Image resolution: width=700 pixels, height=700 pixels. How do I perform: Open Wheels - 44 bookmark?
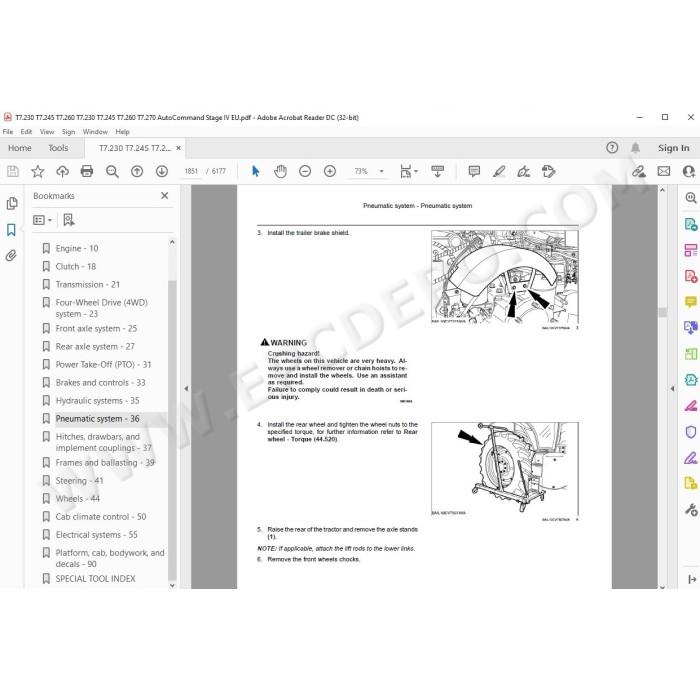(78, 499)
